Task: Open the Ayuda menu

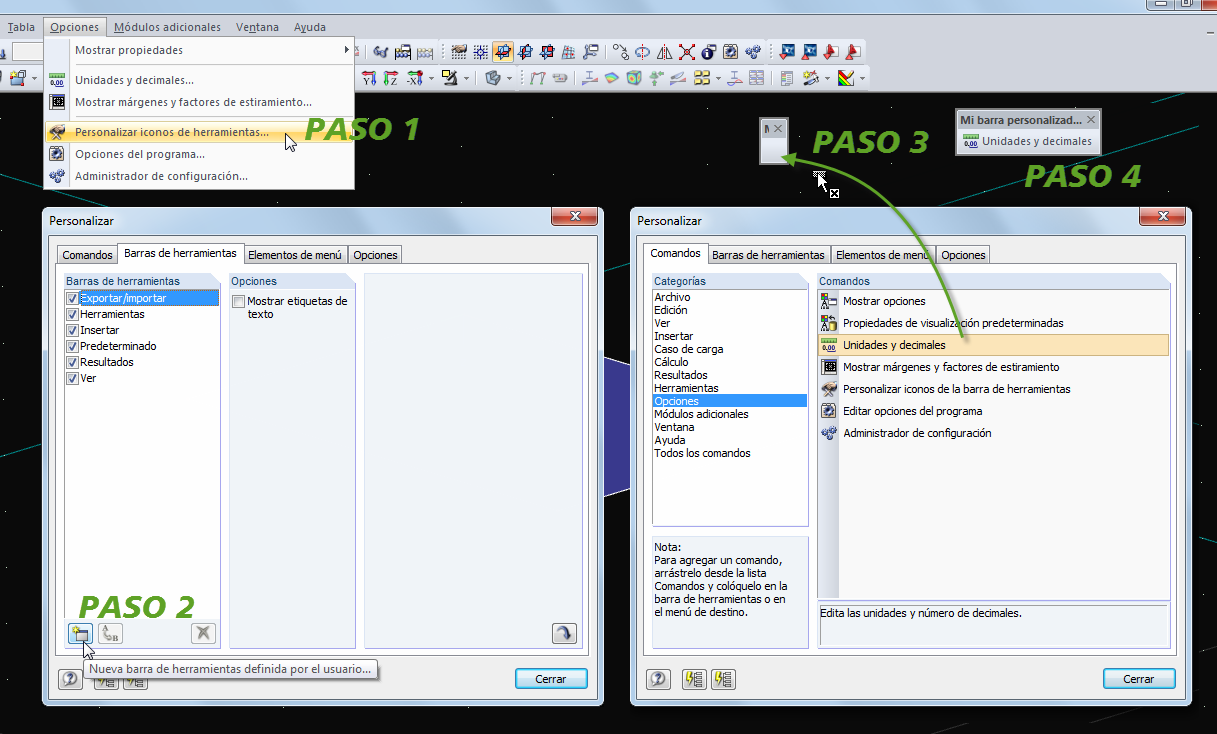Action: coord(310,27)
